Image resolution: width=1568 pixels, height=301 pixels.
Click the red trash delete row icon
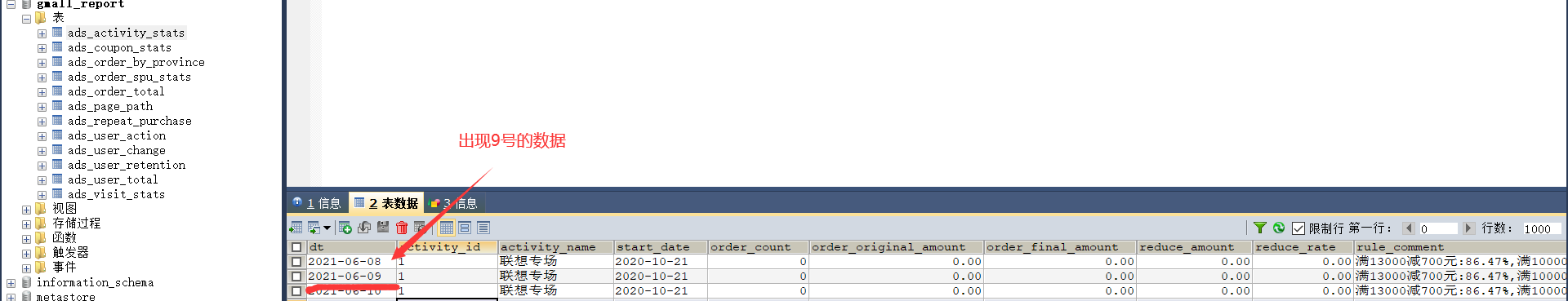(402, 228)
